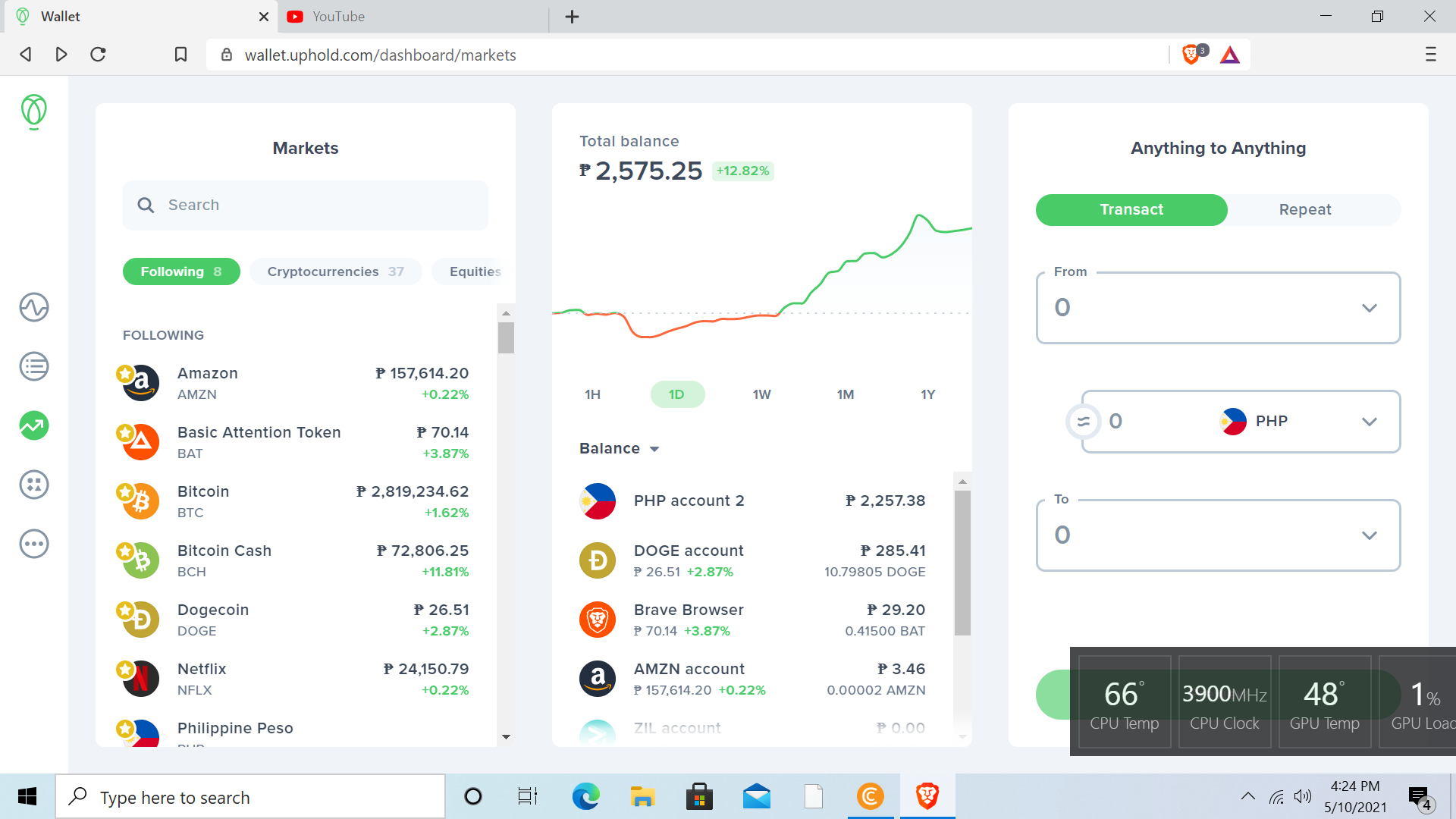Open the Brave main menu hamburger

click(x=1431, y=55)
